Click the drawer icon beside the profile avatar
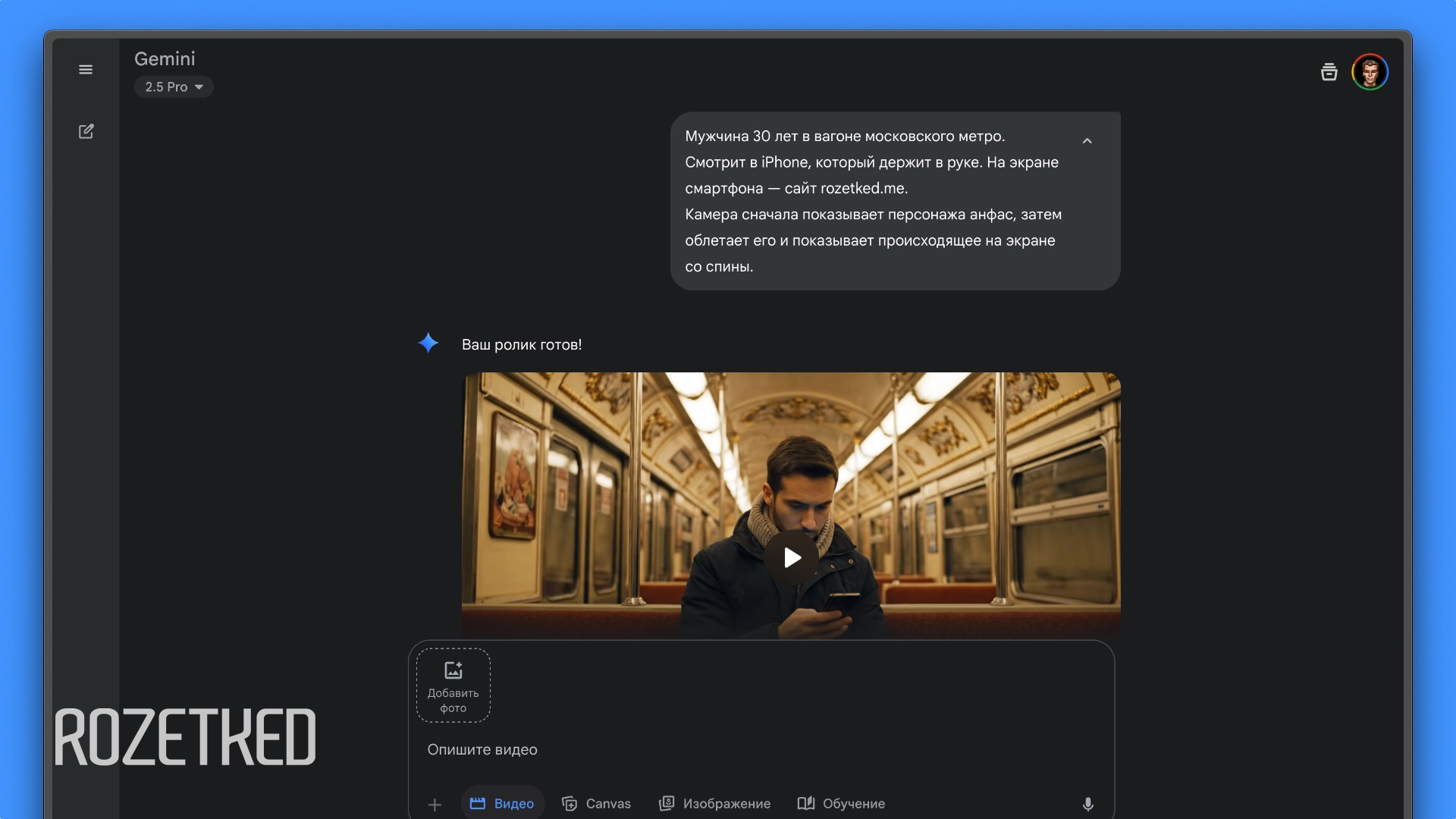 [1329, 71]
